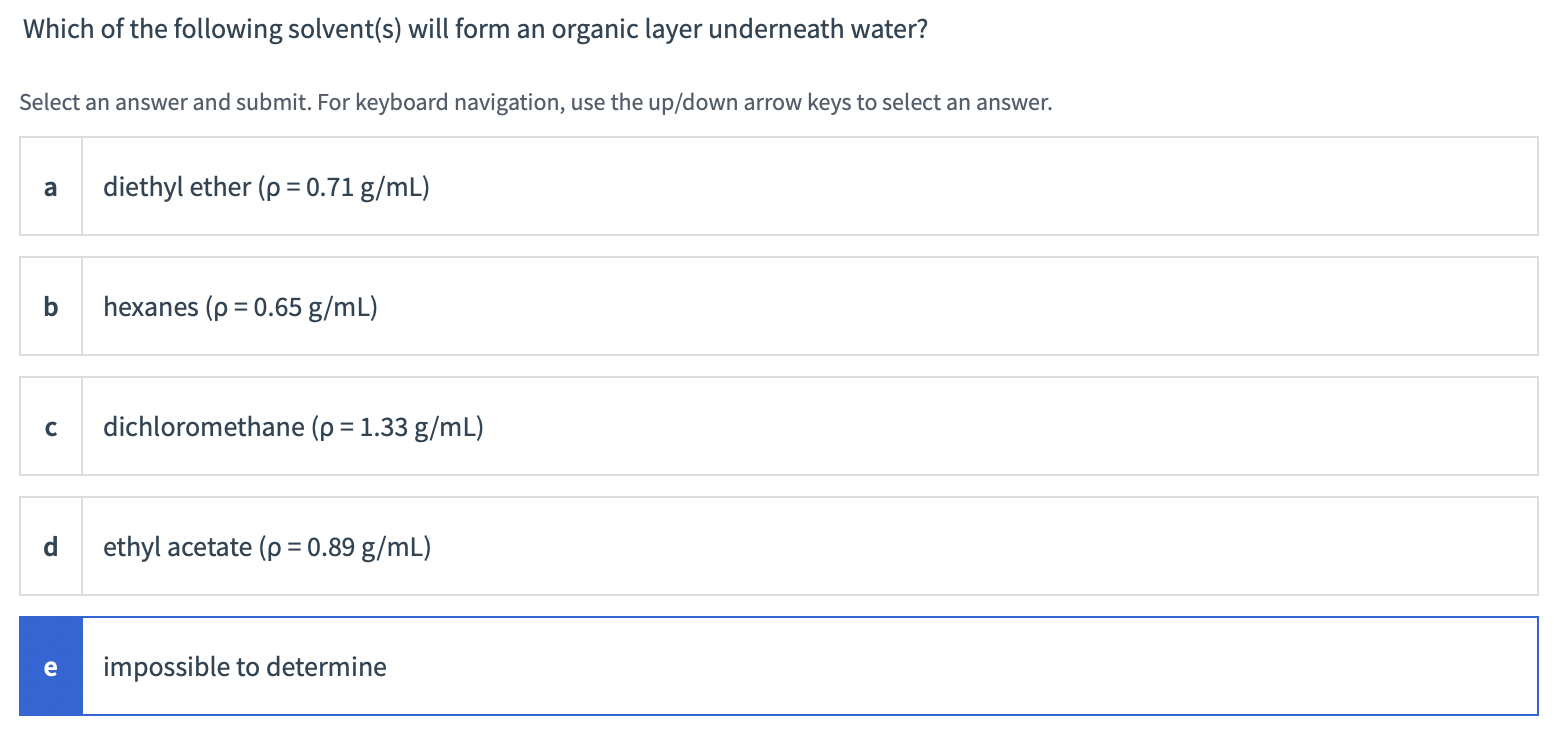Click the letter label 'a'

(50, 186)
